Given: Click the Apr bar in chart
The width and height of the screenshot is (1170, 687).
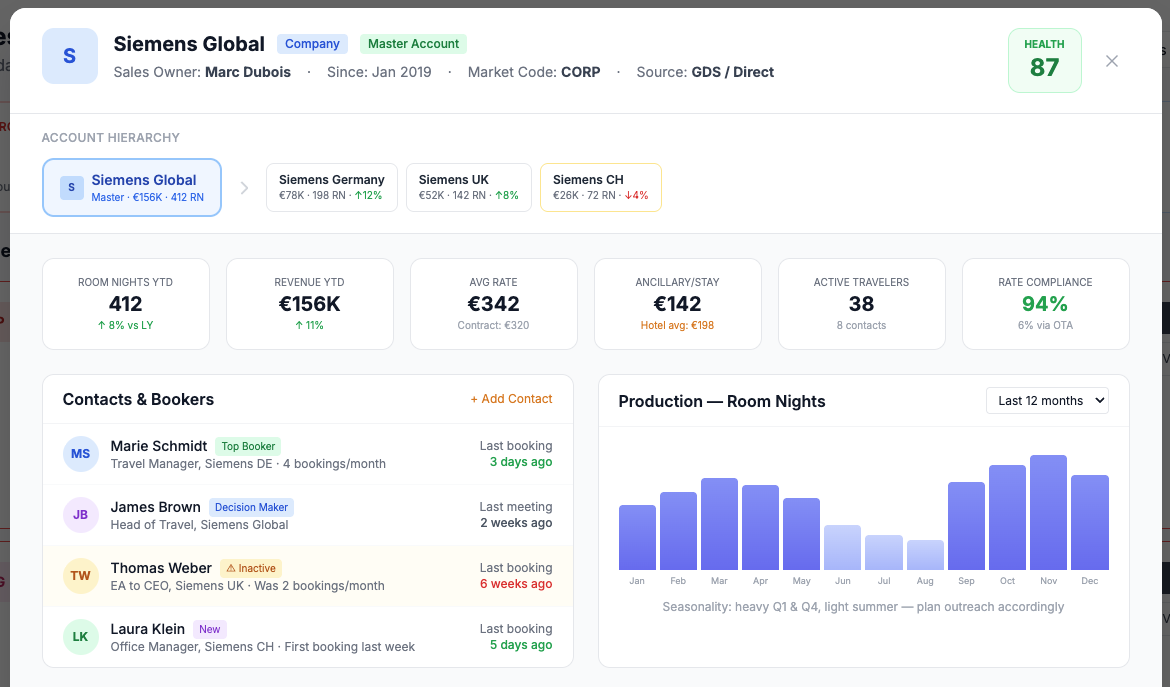Looking at the screenshot, I should (x=760, y=527).
